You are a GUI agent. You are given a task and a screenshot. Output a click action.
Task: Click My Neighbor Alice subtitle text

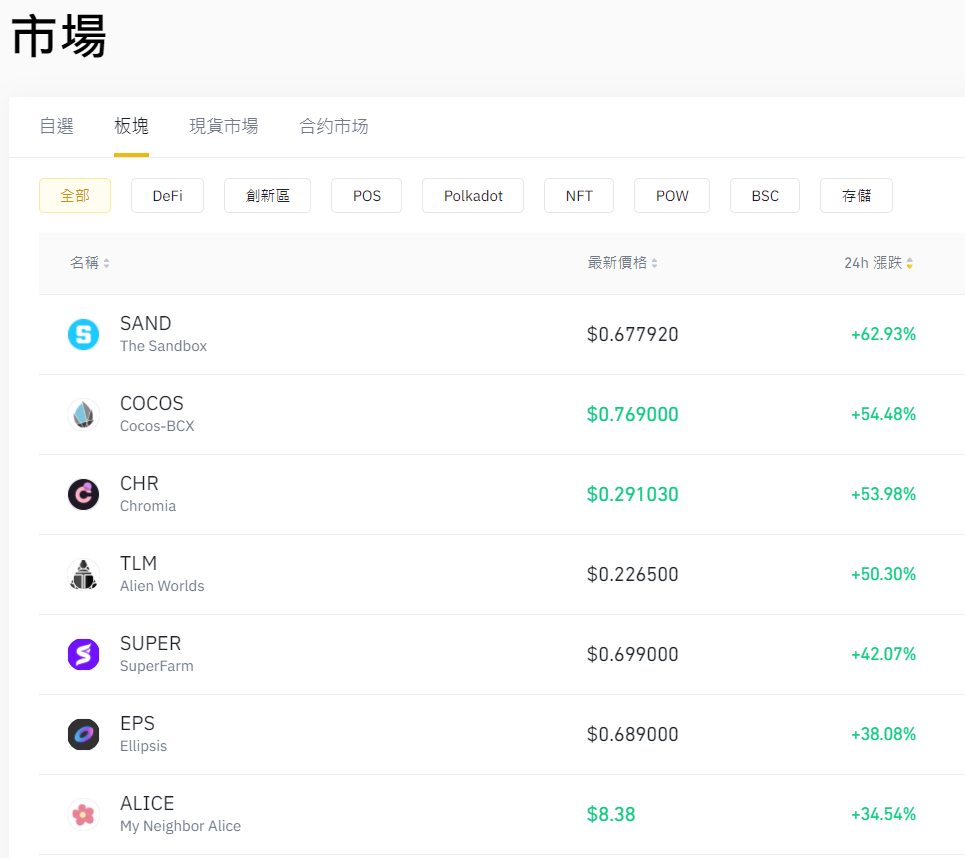tap(180, 826)
